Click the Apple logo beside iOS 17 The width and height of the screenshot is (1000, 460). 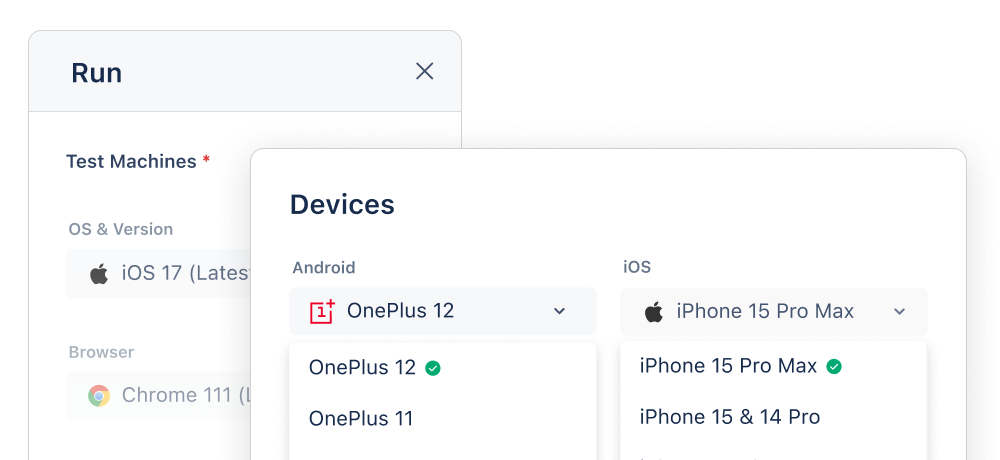[x=99, y=274]
